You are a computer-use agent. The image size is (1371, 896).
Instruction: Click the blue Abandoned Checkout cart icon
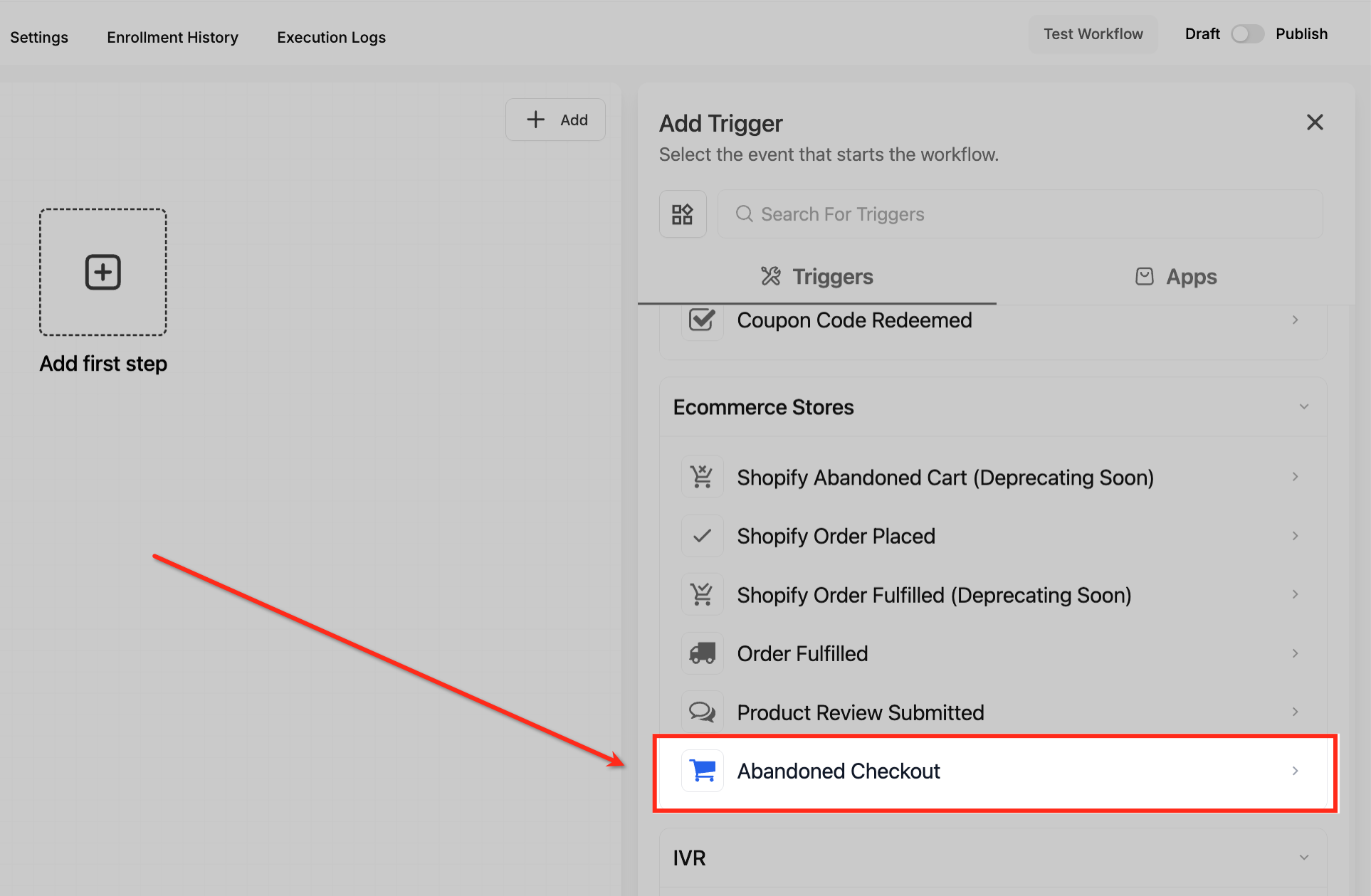click(x=702, y=771)
